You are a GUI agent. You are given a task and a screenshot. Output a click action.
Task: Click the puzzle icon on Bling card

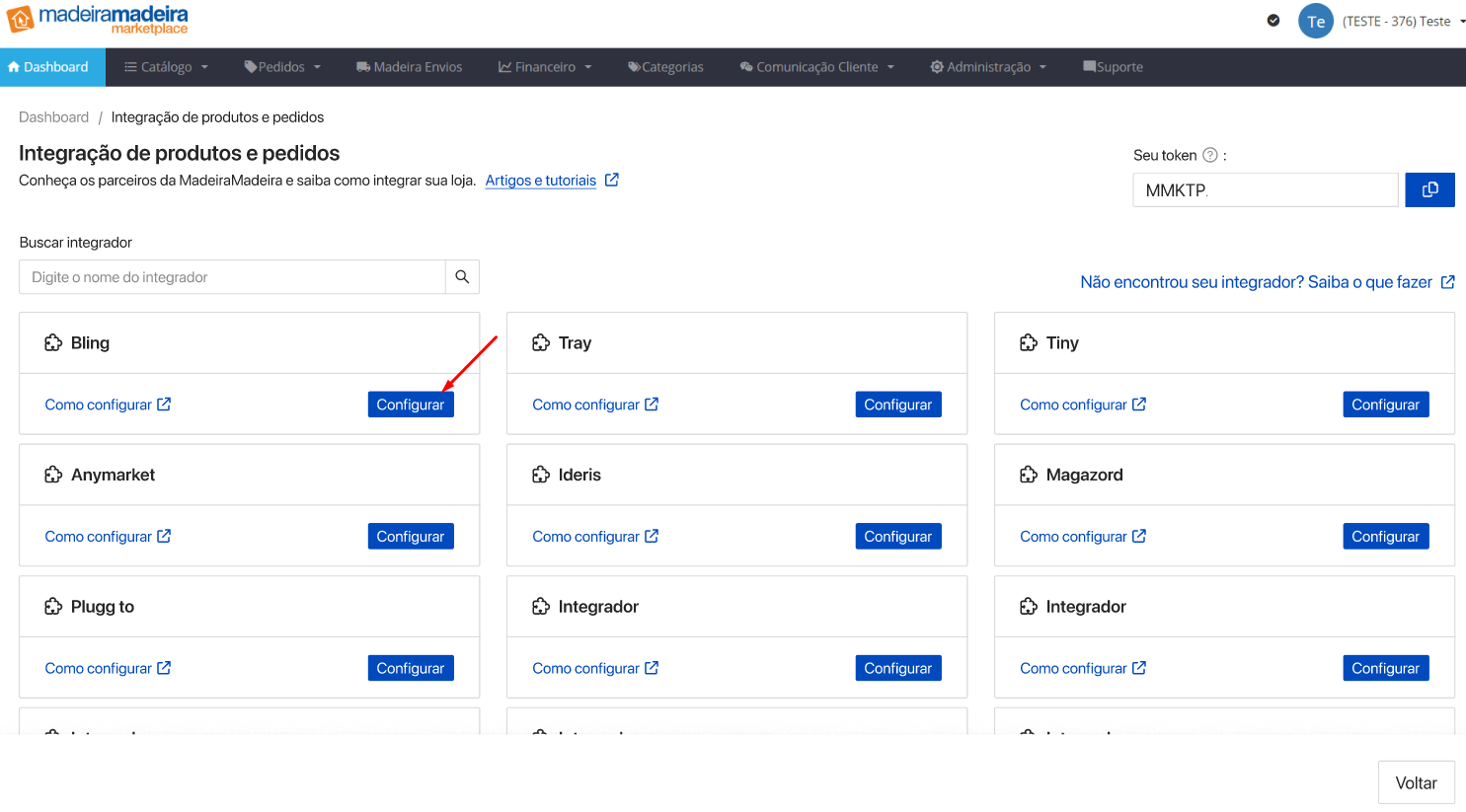click(53, 343)
